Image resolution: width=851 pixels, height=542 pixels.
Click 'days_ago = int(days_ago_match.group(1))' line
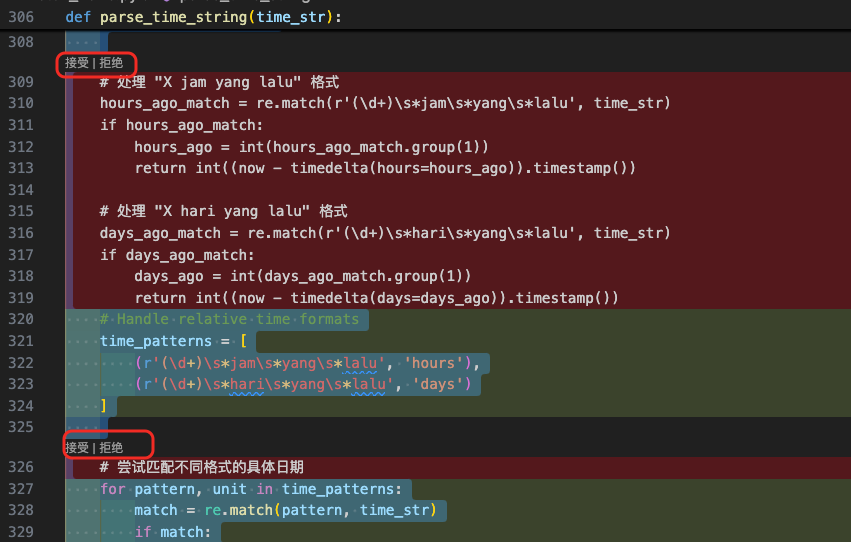pos(302,276)
